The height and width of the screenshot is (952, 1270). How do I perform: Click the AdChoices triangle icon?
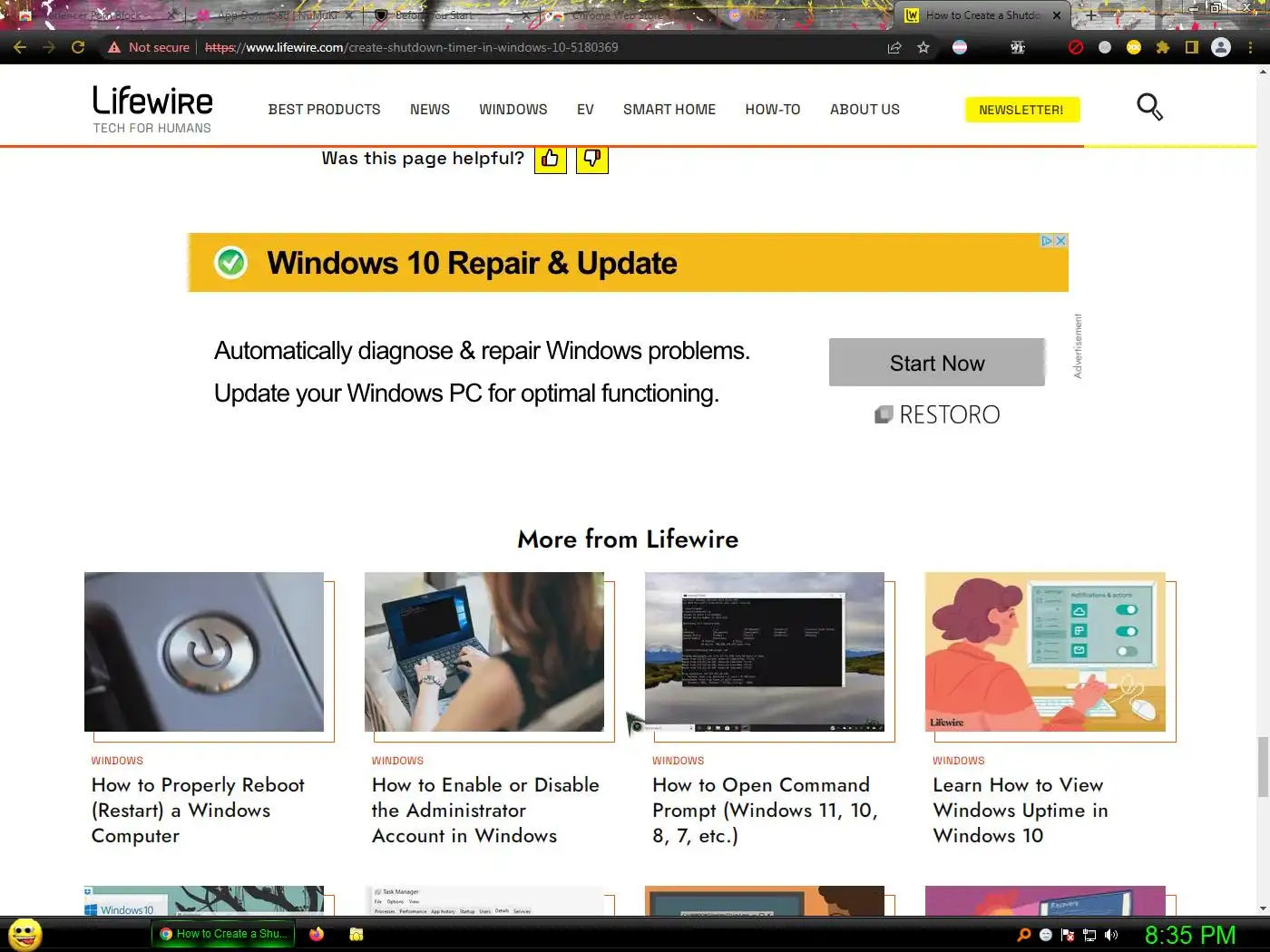pyautogui.click(x=1047, y=240)
